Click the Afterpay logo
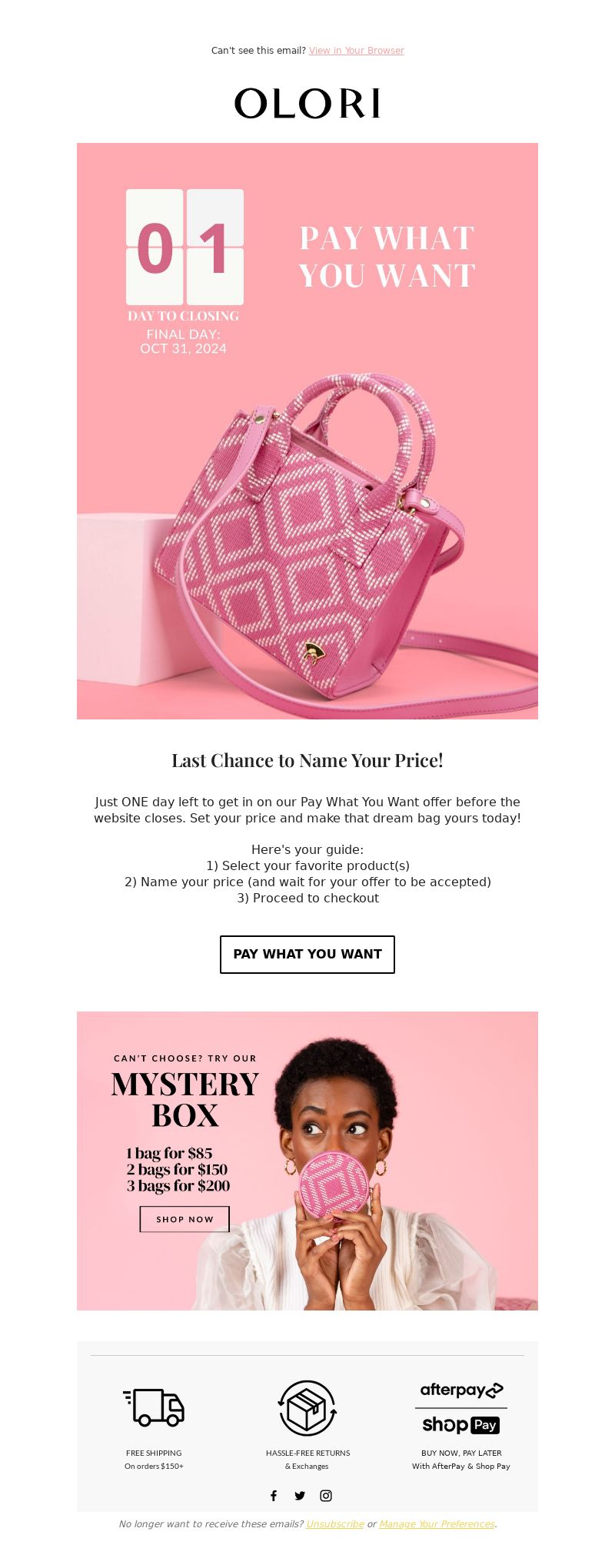Image resolution: width=615 pixels, height=1568 pixels. pyautogui.click(x=461, y=1390)
